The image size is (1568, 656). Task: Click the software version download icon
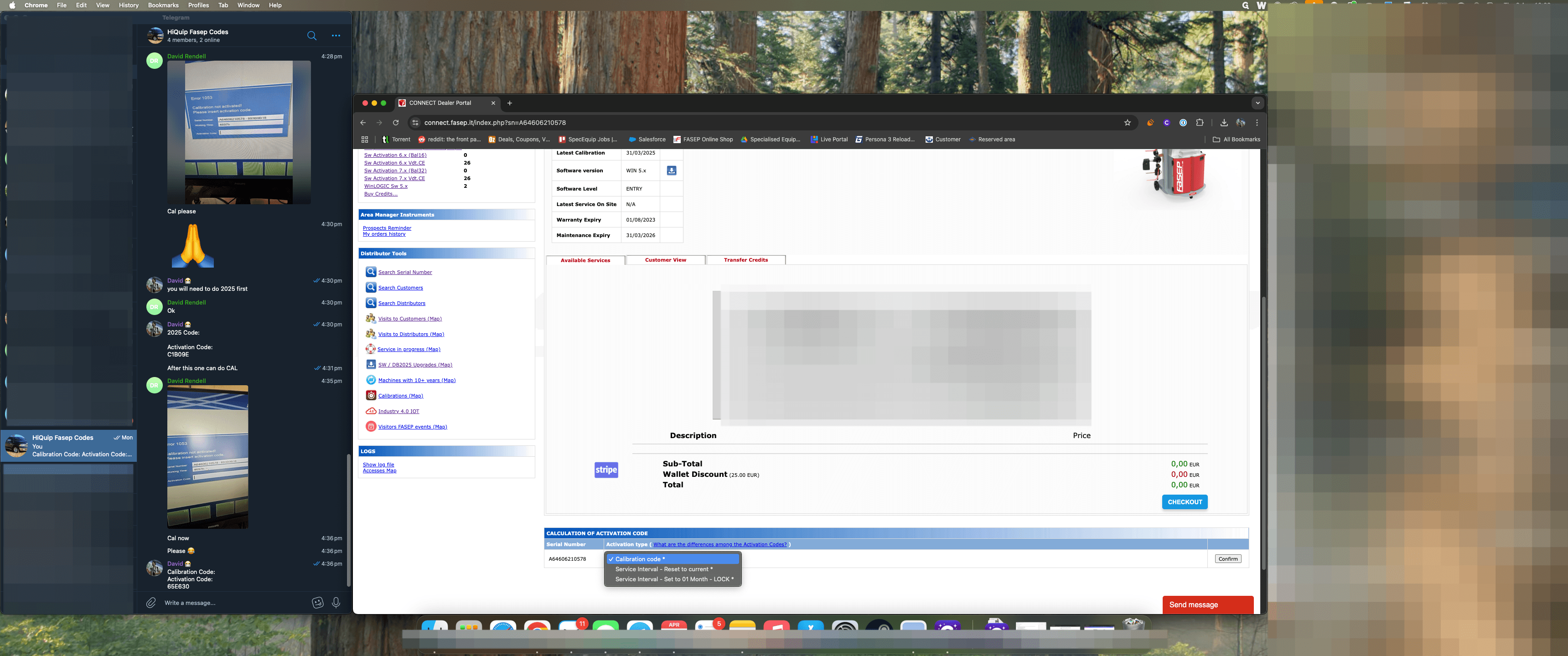pos(672,170)
